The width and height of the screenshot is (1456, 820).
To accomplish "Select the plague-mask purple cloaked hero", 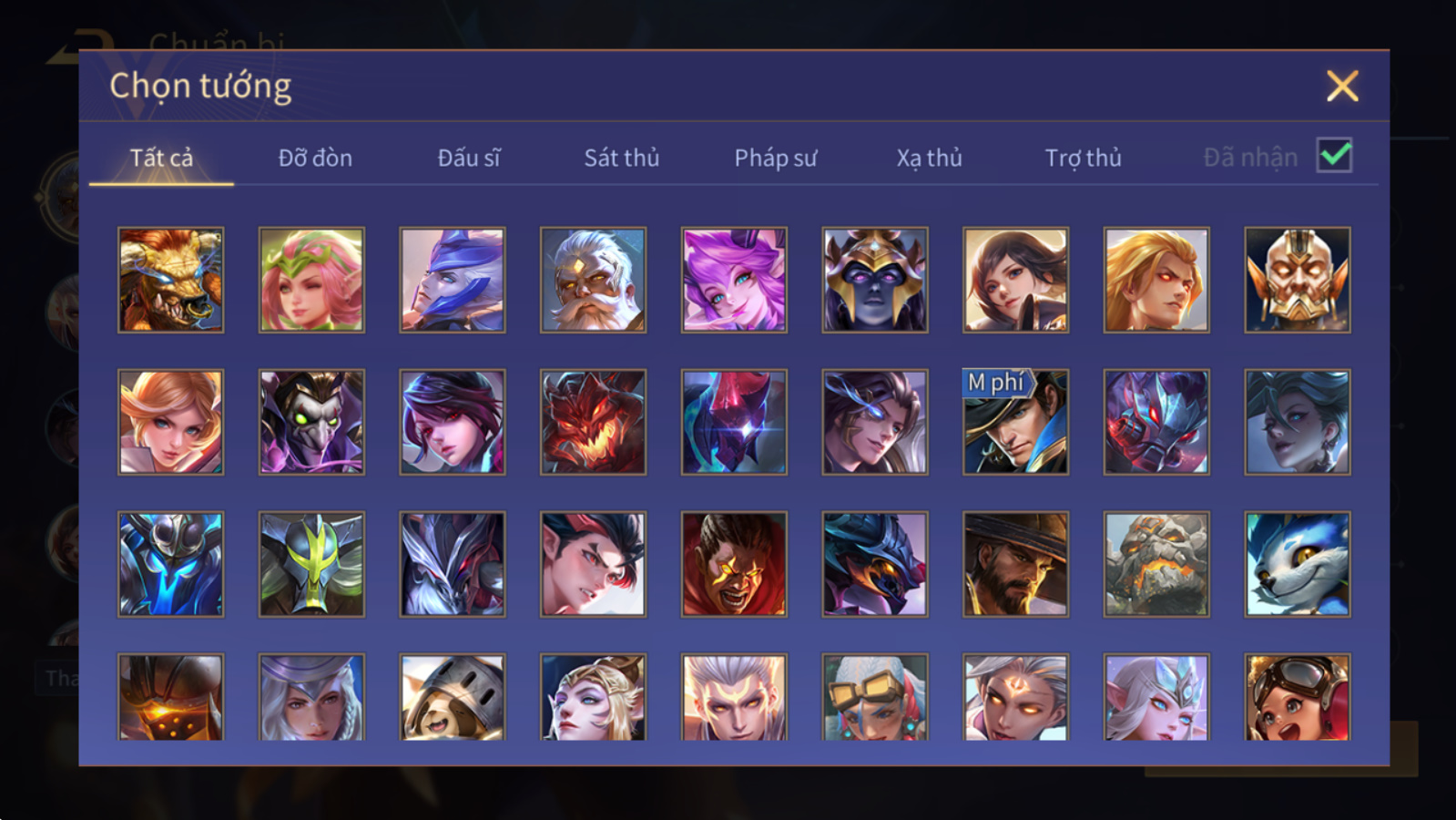I will pyautogui.click(x=311, y=422).
